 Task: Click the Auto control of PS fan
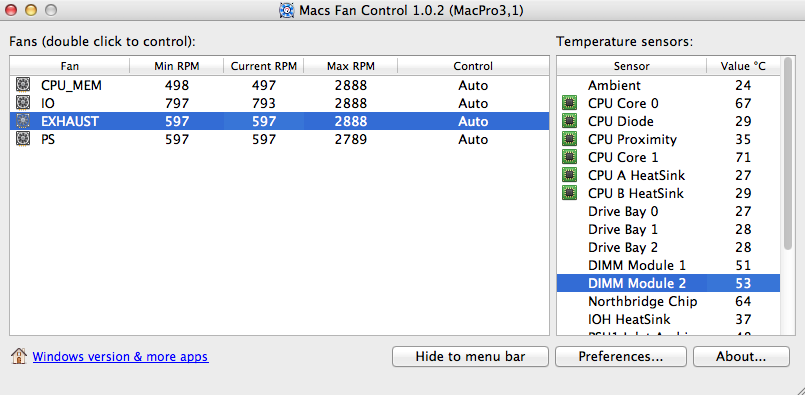pos(473,139)
